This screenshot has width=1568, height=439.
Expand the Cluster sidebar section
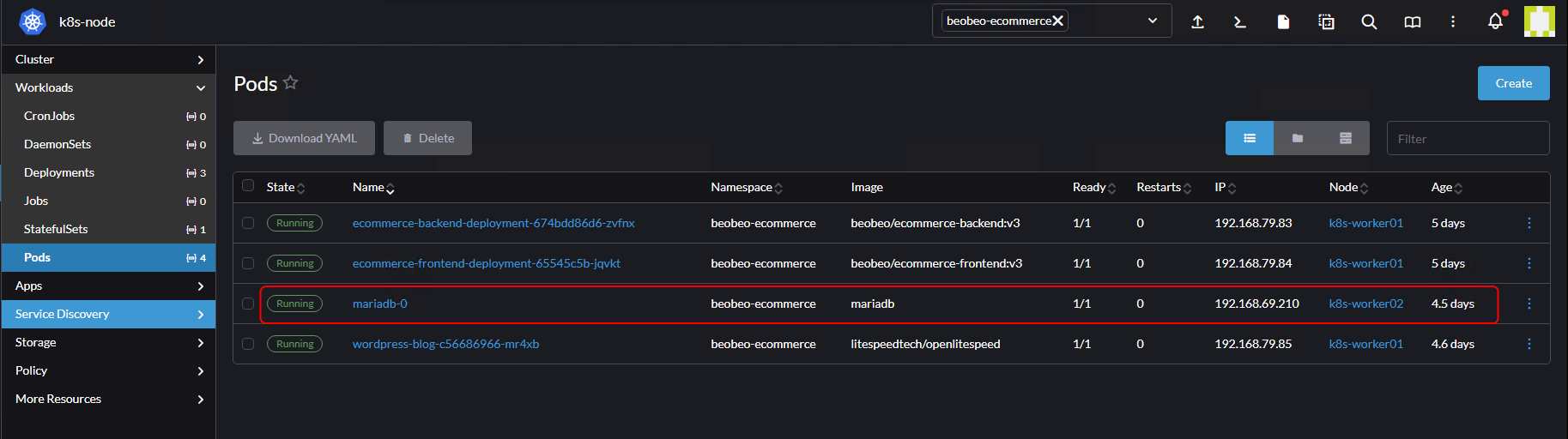click(x=108, y=59)
